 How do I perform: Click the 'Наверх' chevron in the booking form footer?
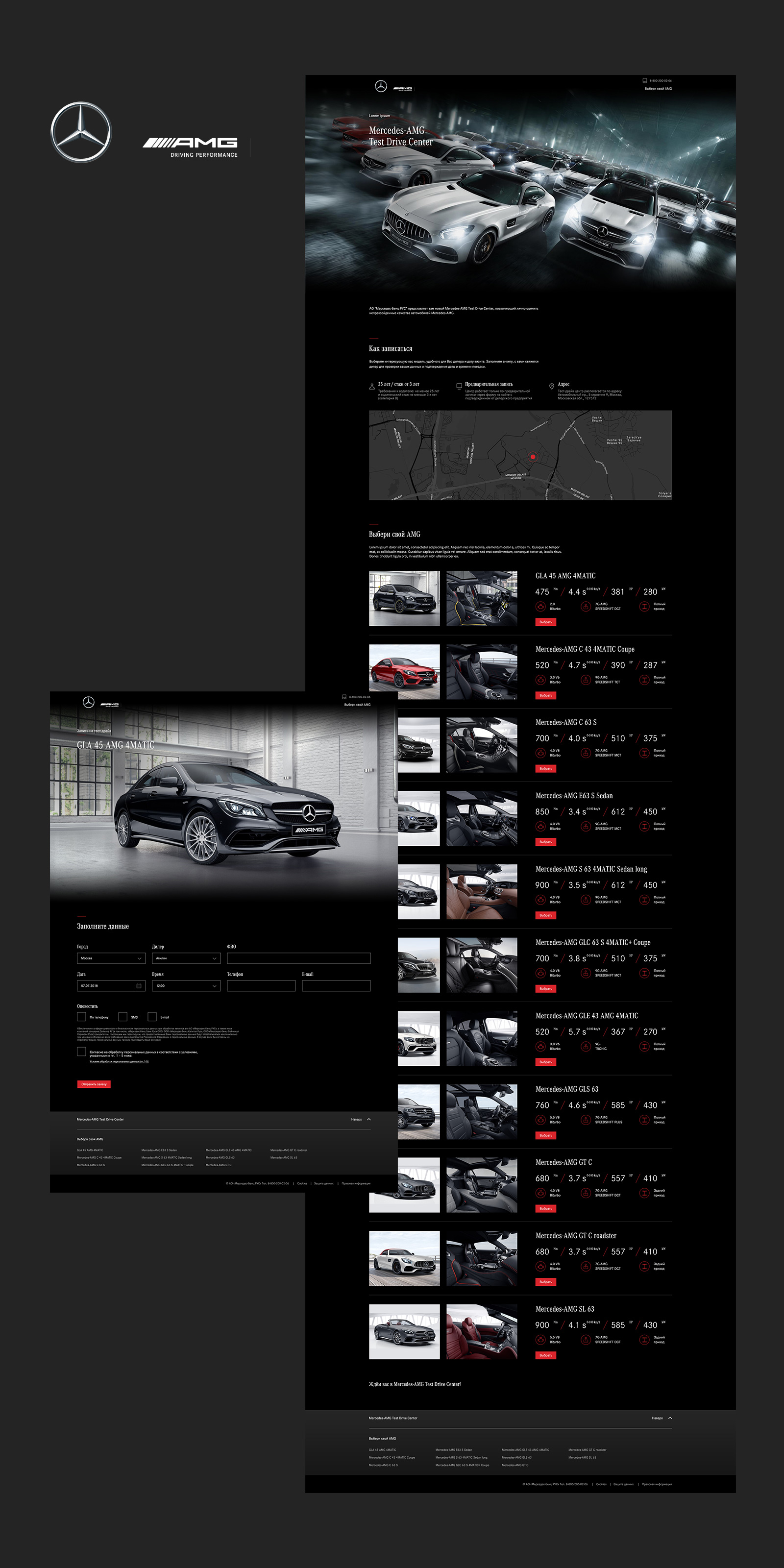click(x=369, y=1119)
